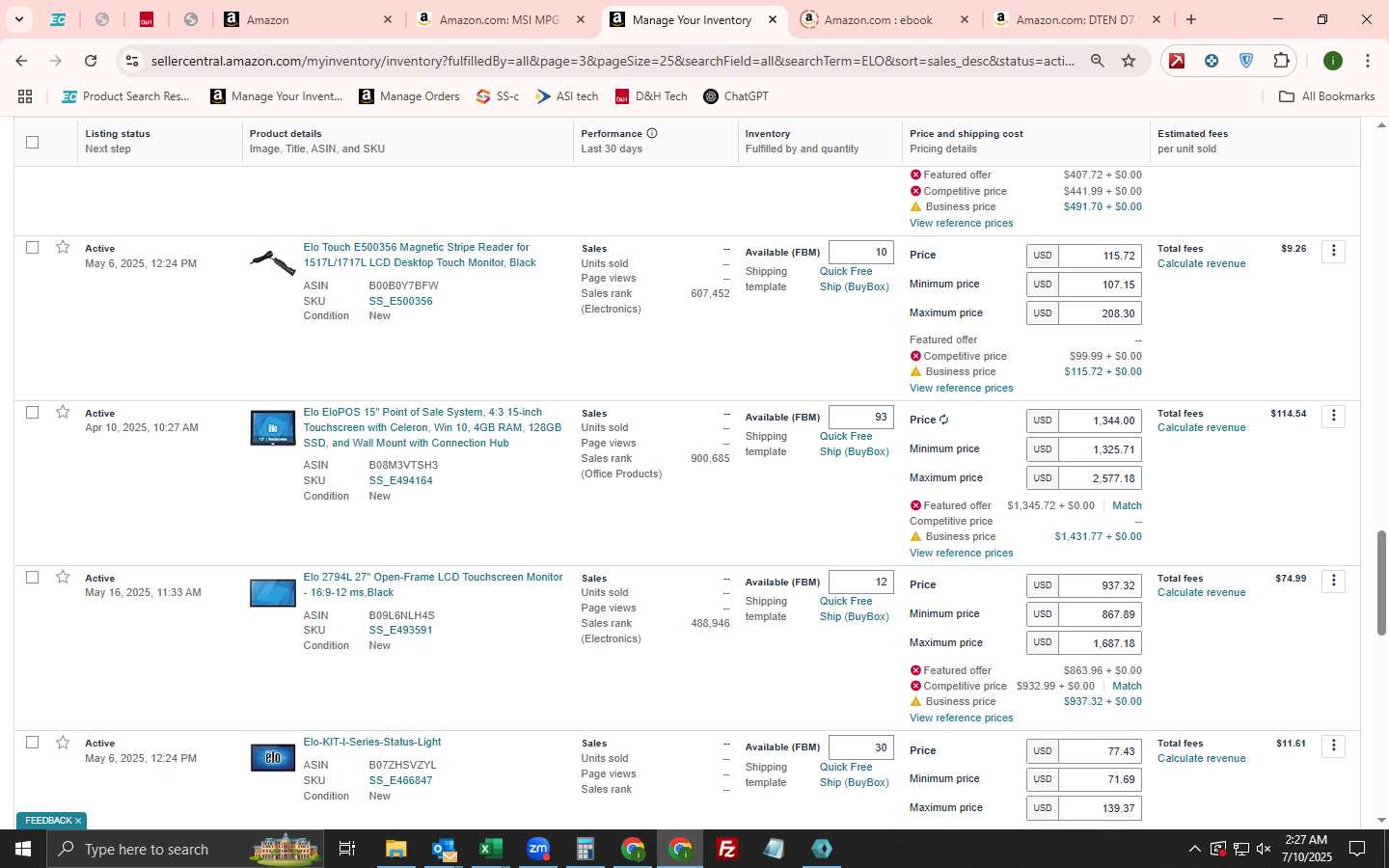The width and height of the screenshot is (1389, 868).
Task: Open the Chrome three-dot menu
Action: tap(1368, 61)
